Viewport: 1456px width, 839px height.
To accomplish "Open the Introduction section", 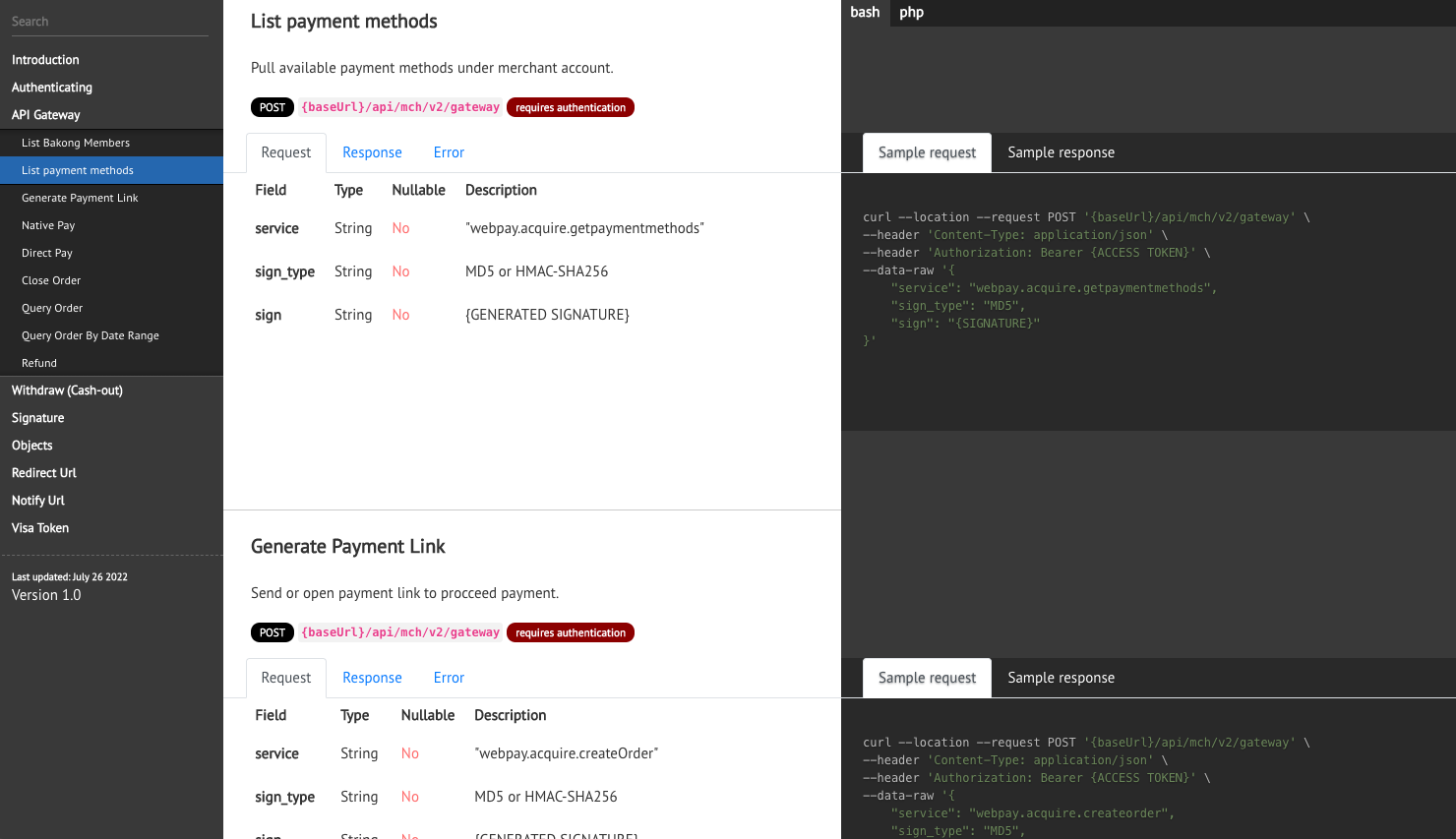I will 45,60.
